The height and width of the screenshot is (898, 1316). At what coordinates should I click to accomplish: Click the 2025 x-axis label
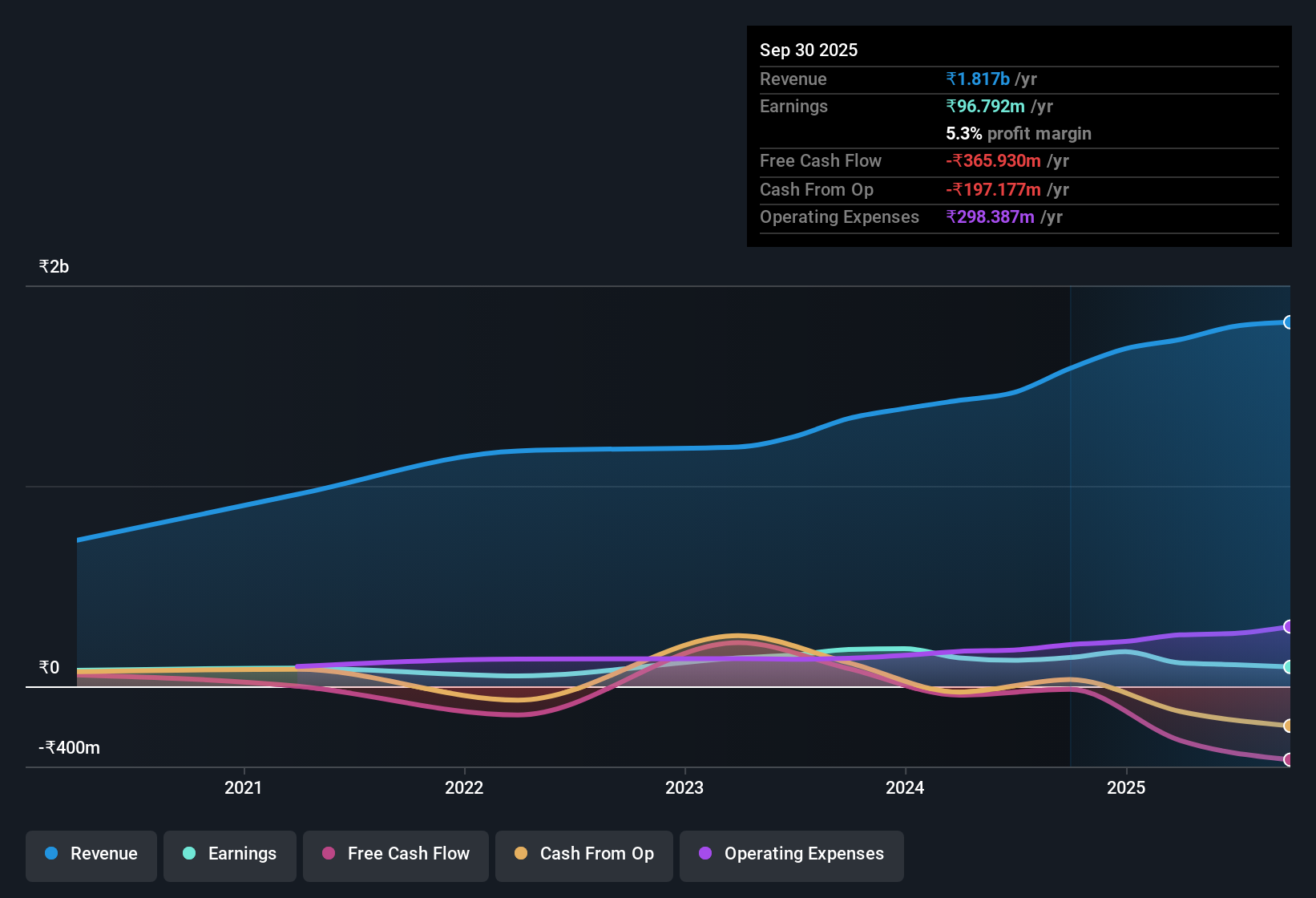pos(1126,787)
